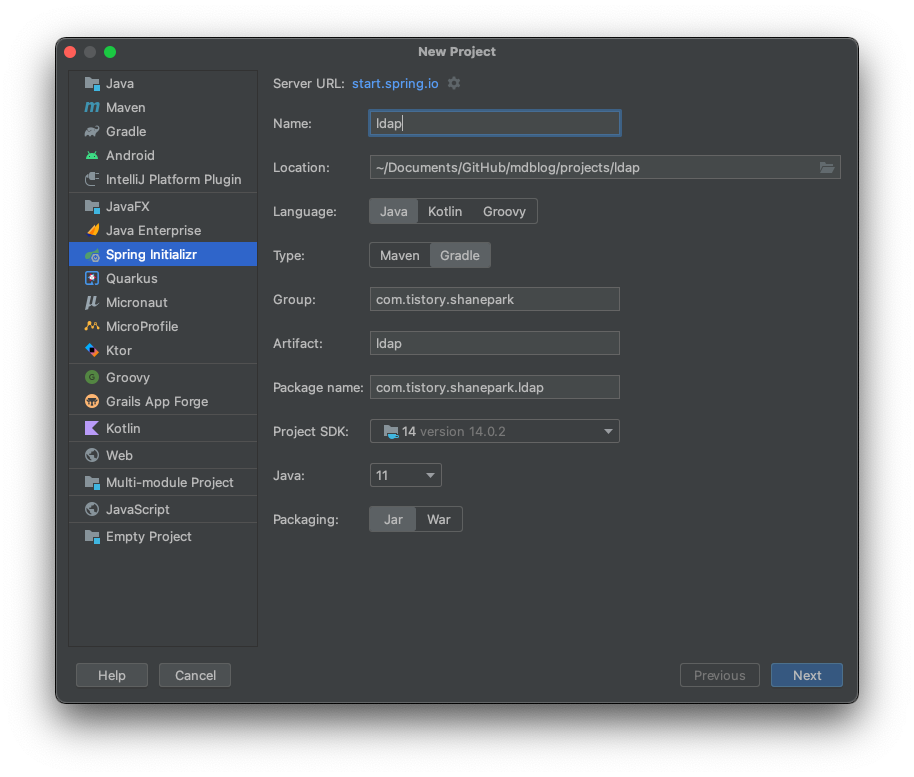Open the start.spring.io link
This screenshot has width=914, height=777.
(x=395, y=83)
